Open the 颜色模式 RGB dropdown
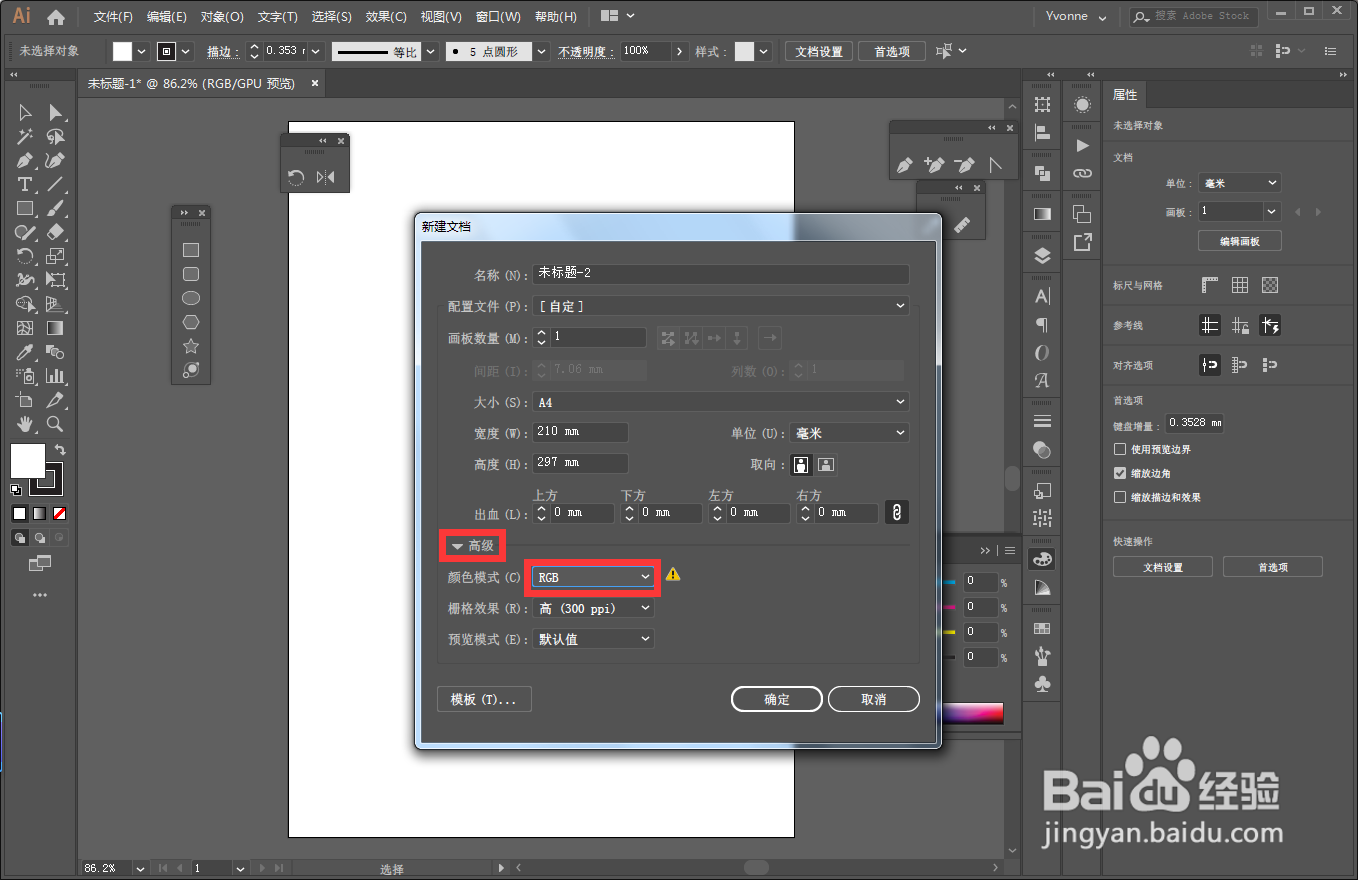Screen dimensions: 1358x880 point(593,577)
